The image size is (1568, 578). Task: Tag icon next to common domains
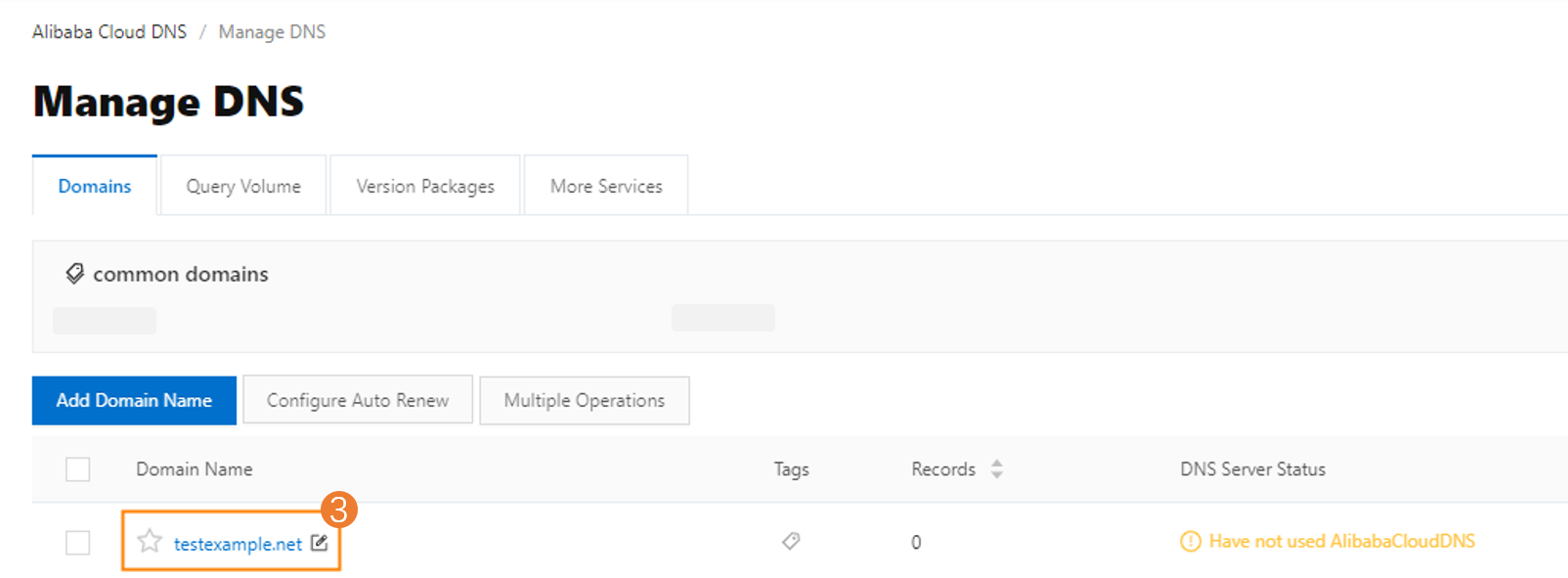pos(74,274)
